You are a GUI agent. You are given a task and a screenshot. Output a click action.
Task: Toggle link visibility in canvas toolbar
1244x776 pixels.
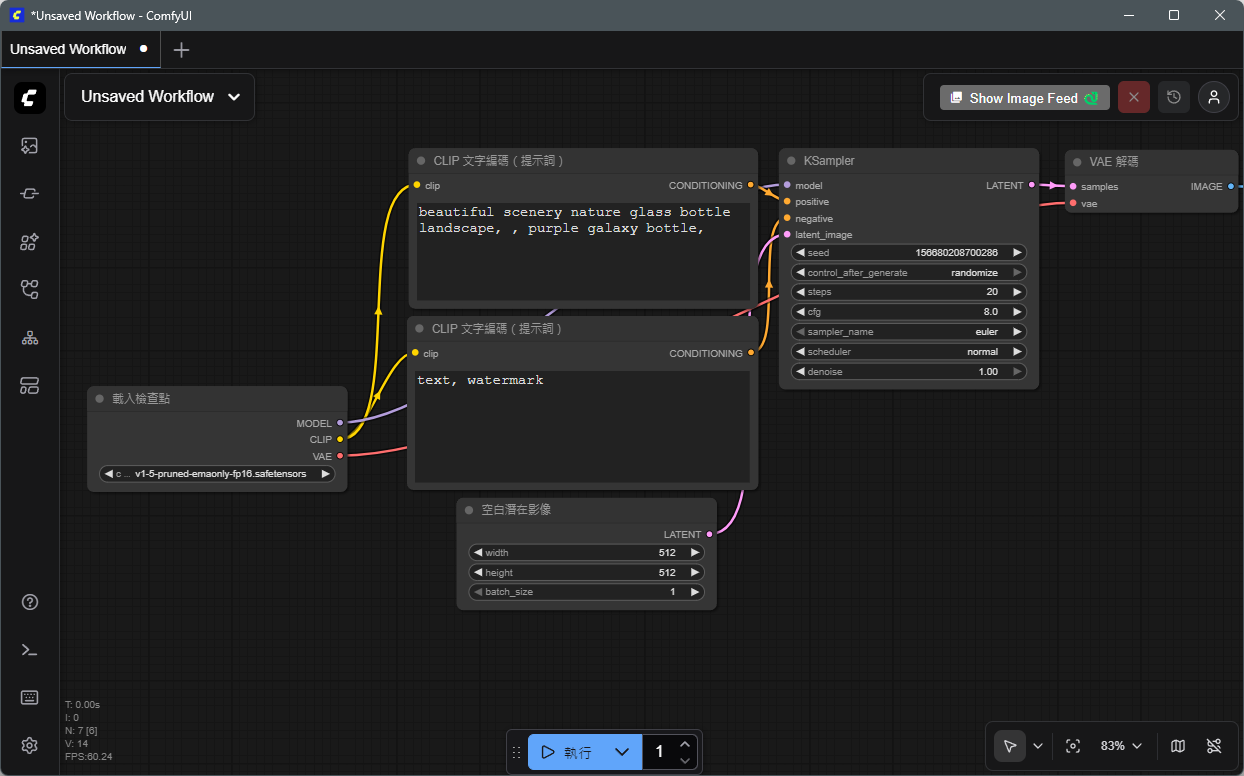(x=1214, y=746)
